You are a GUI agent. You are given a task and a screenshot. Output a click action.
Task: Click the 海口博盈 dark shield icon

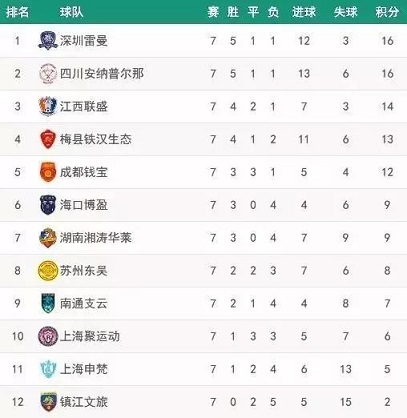click(x=48, y=205)
